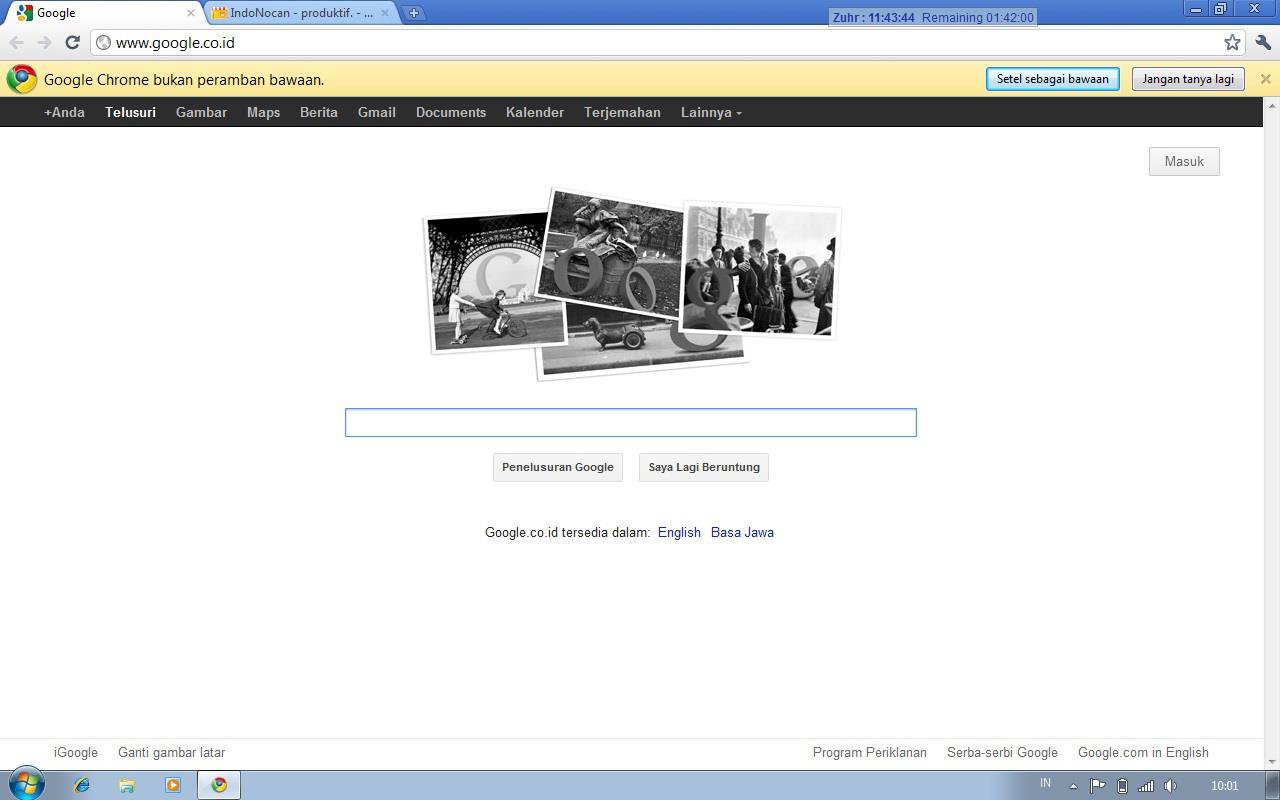Open the Action Center flag icon

pos(1097,786)
